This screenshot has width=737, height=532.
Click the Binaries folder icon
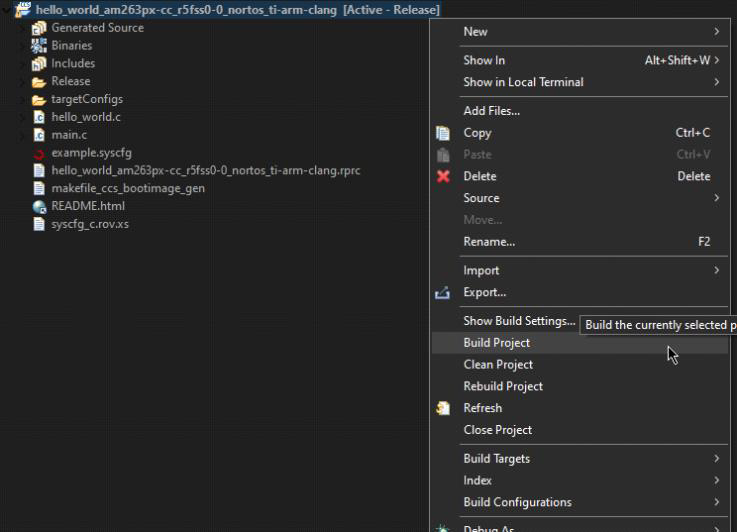click(40, 46)
